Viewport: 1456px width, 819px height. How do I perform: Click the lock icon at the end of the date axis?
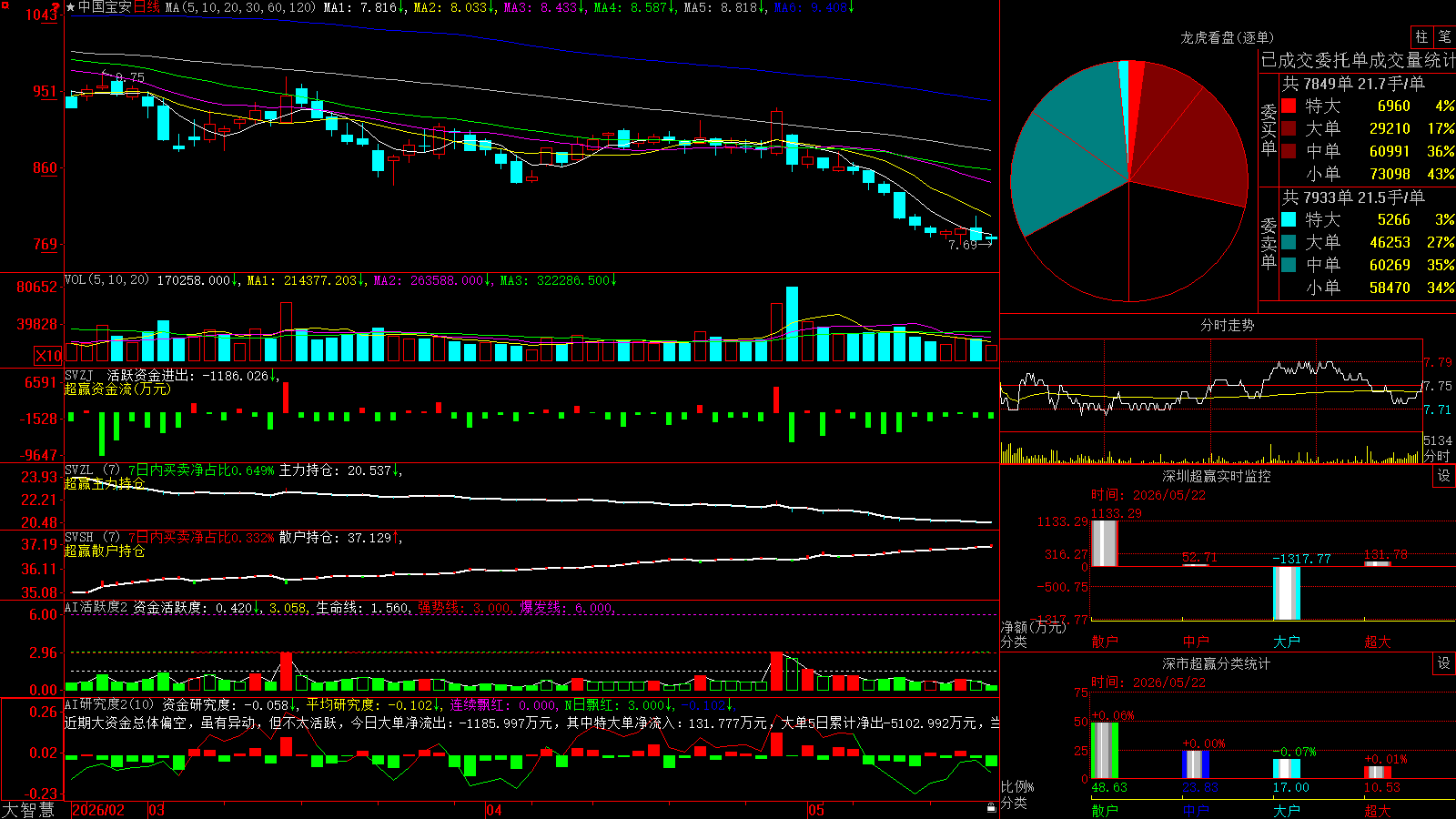(991, 808)
